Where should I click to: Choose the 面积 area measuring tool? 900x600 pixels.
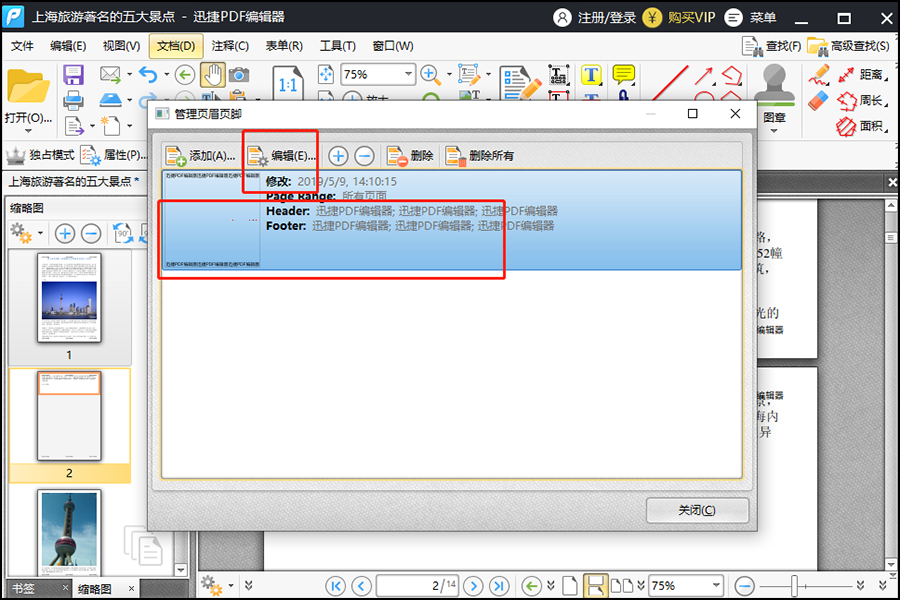pos(862,126)
